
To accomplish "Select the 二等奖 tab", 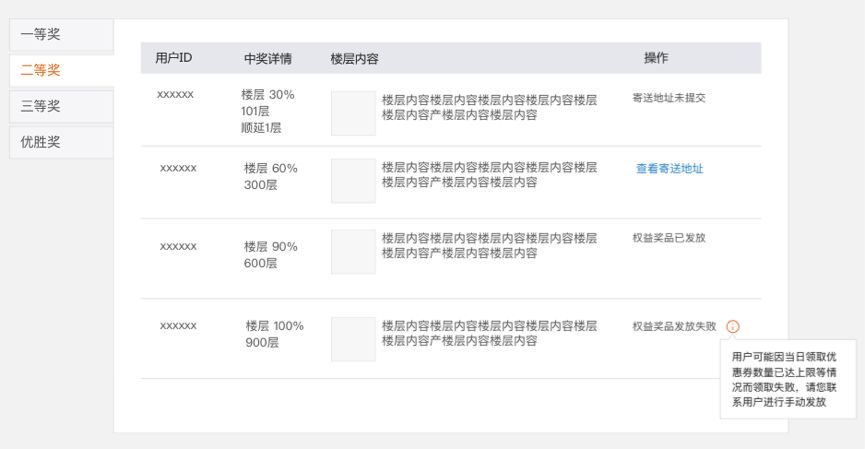I will (x=61, y=70).
